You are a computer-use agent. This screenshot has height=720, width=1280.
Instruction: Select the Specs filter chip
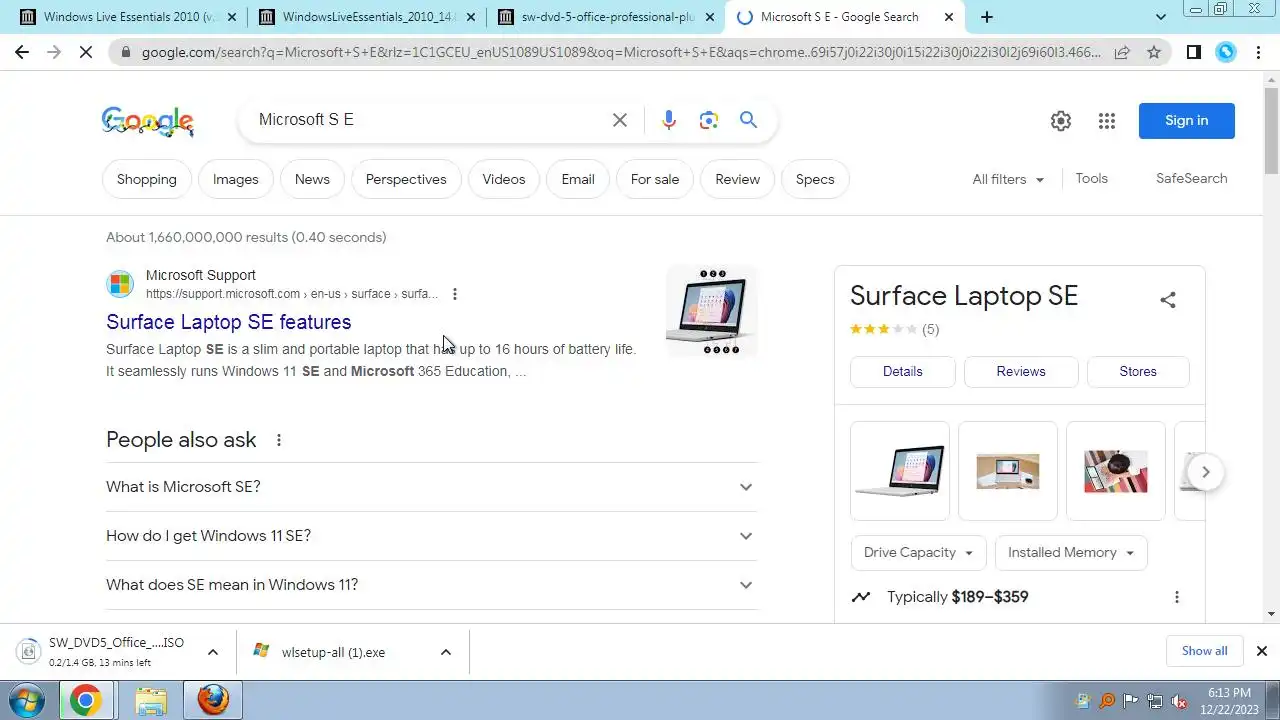815,179
